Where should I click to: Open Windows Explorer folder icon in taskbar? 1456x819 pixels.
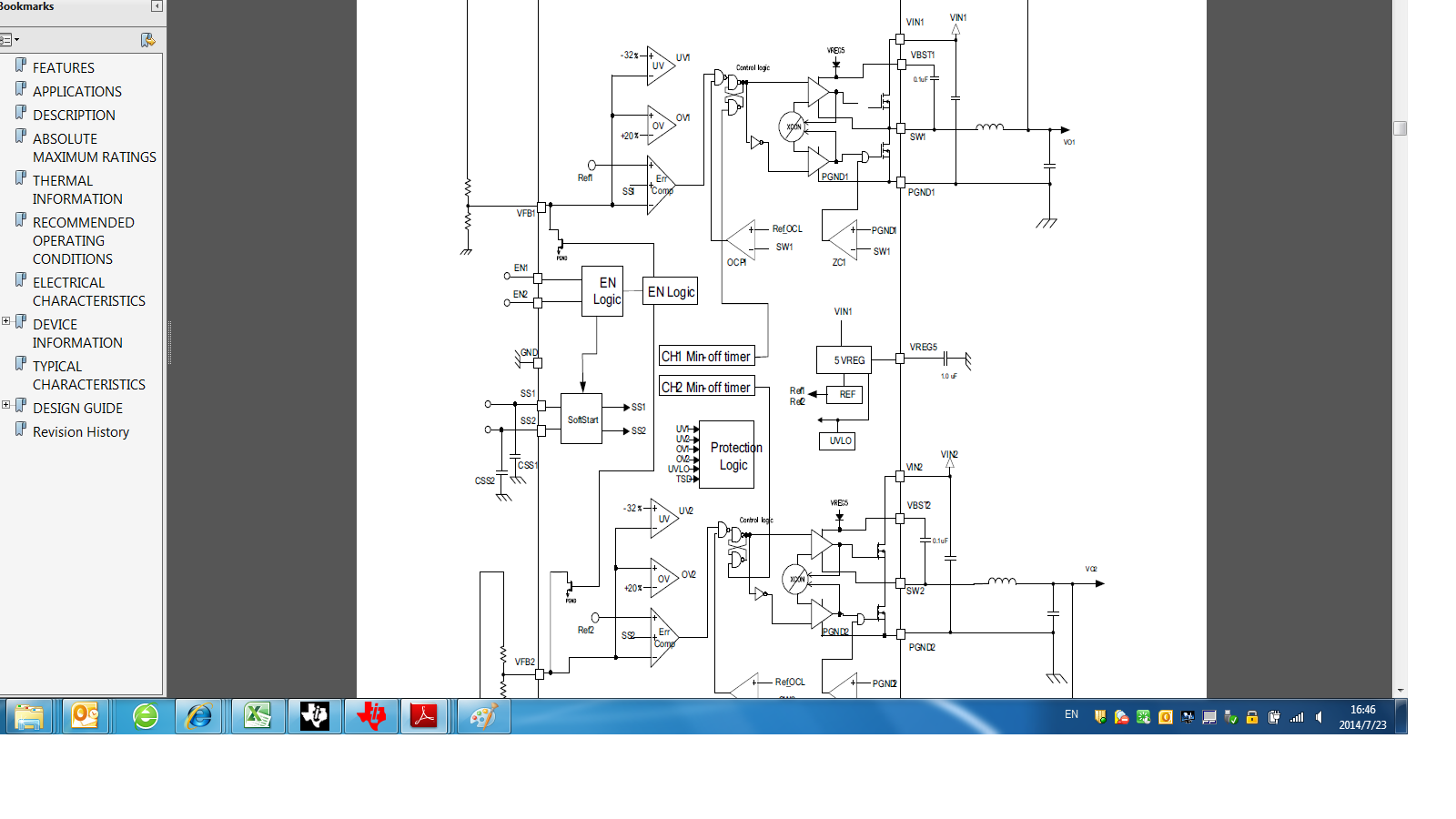29,716
